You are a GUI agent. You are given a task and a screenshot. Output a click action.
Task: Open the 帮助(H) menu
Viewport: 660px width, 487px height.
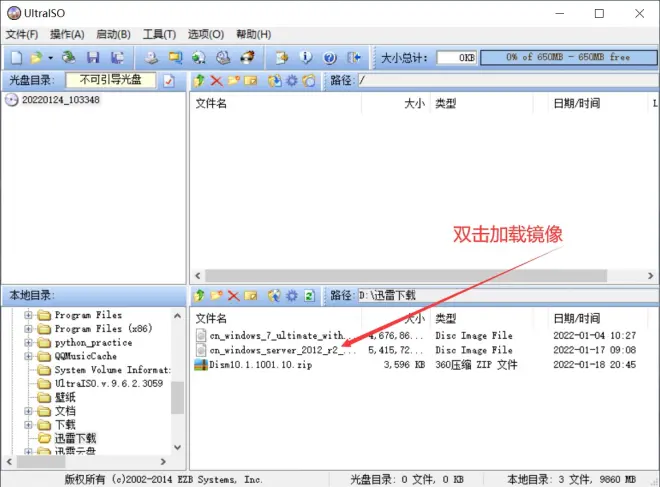click(253, 34)
